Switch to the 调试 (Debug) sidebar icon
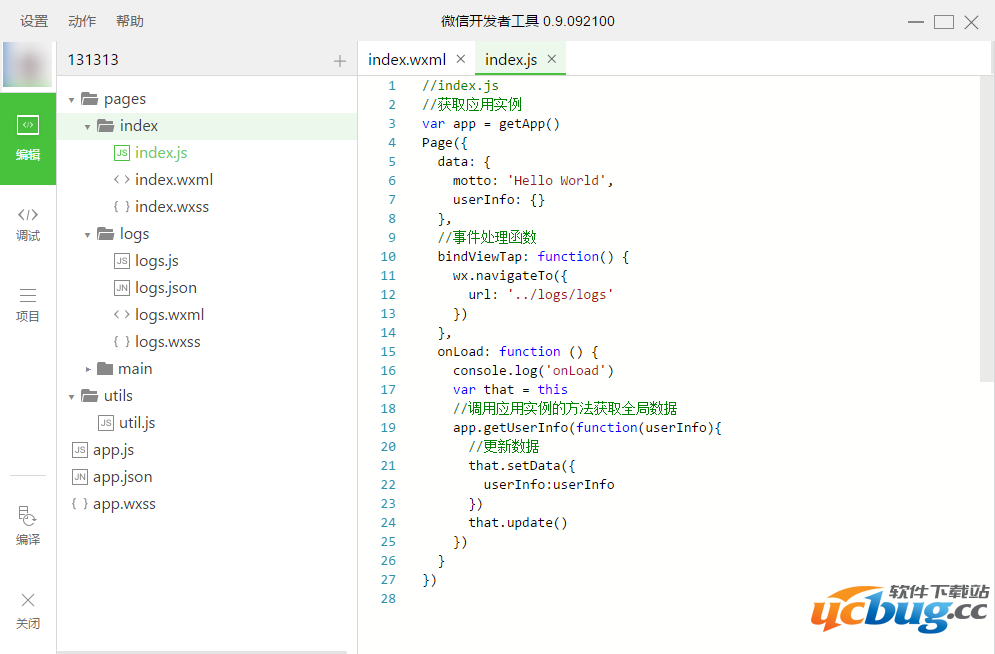Image resolution: width=995 pixels, height=654 pixels. pos(28,224)
